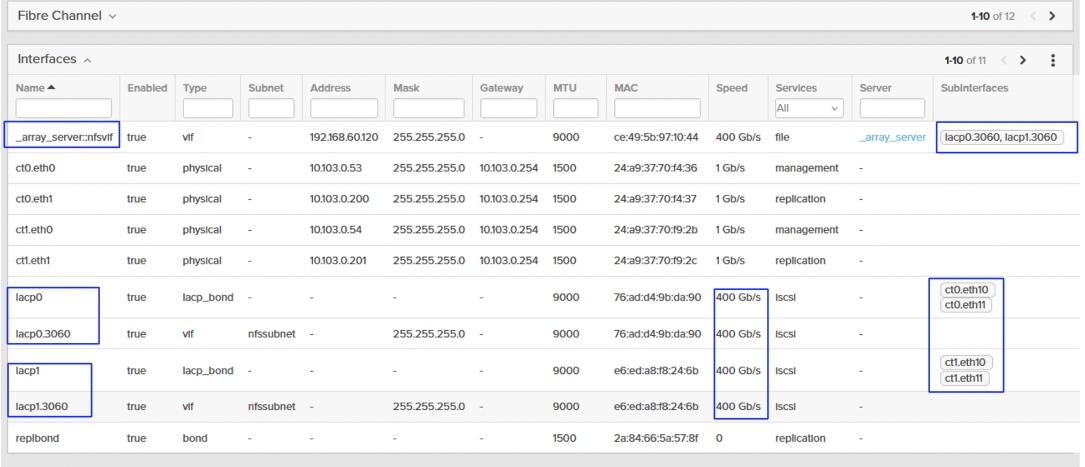Click MAC ce:49:5b:97:10:44
The height and width of the screenshot is (467, 1085).
(656, 137)
